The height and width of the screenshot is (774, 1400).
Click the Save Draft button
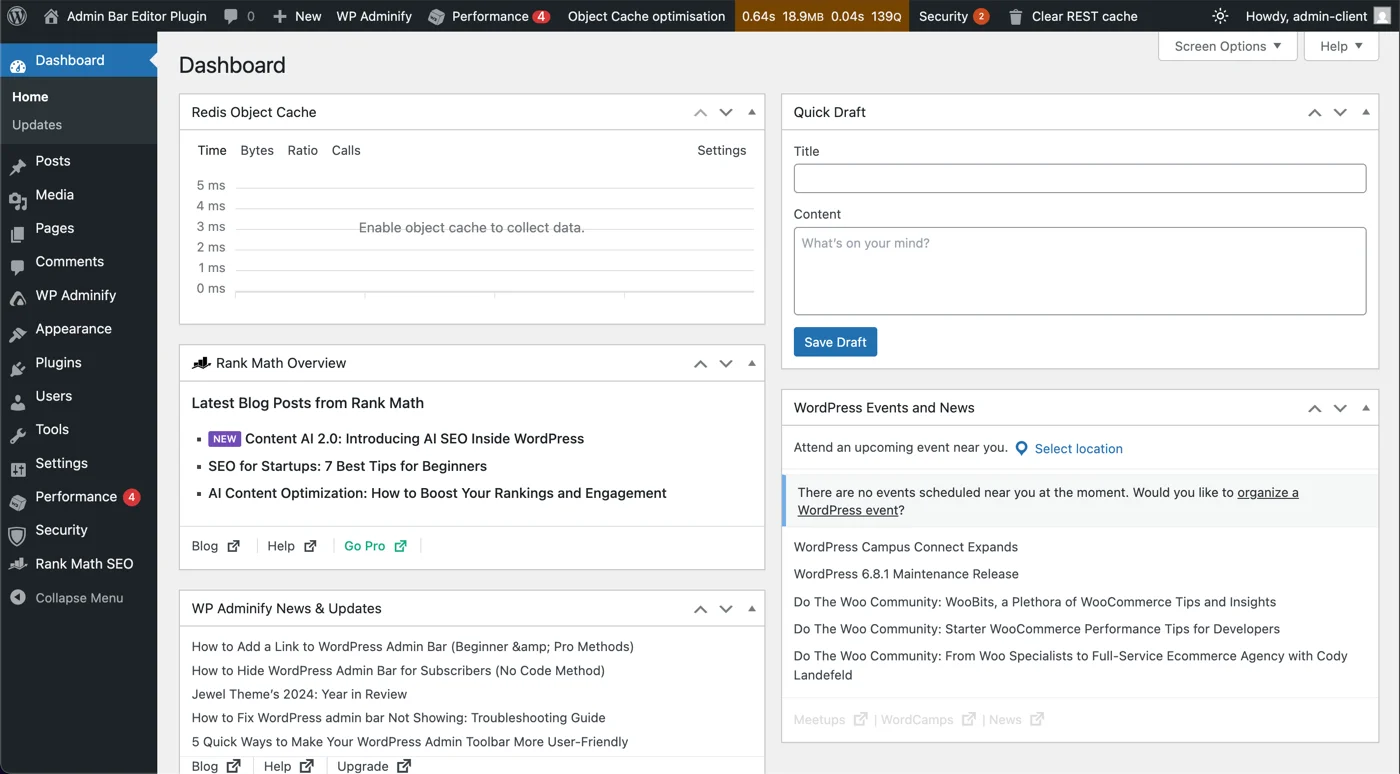(x=835, y=342)
